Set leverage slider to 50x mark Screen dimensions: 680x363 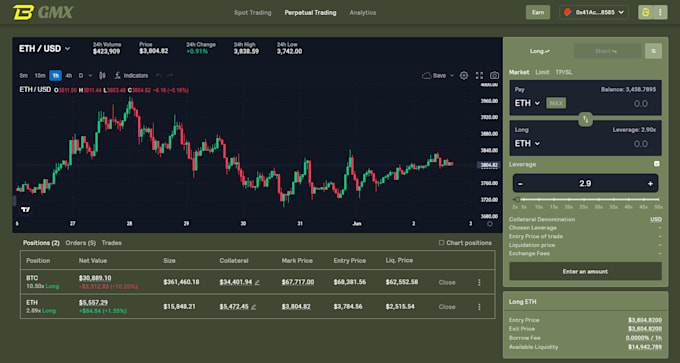[x=658, y=199]
